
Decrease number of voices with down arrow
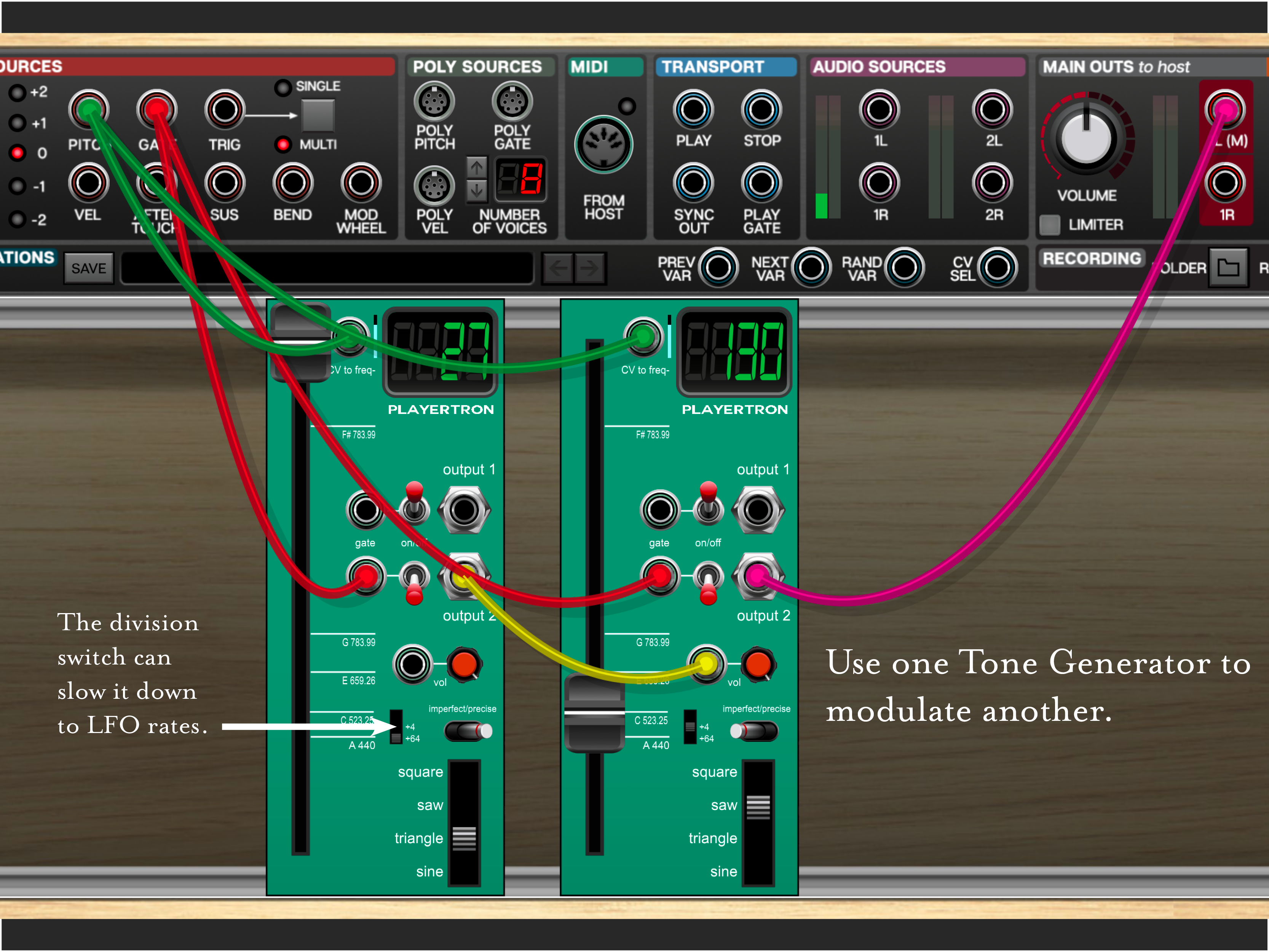[476, 190]
